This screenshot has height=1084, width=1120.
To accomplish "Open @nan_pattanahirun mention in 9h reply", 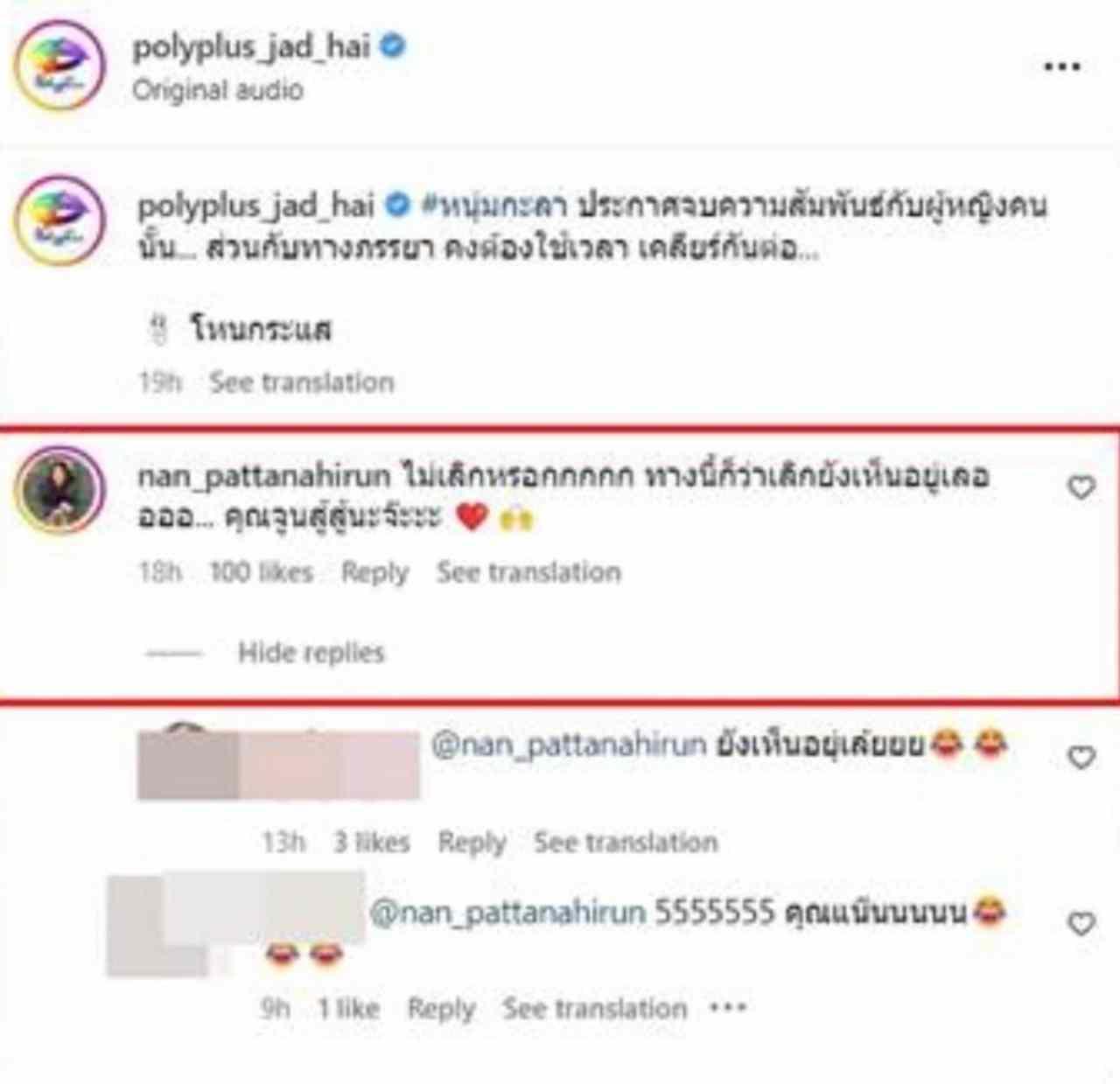I will tap(507, 913).
